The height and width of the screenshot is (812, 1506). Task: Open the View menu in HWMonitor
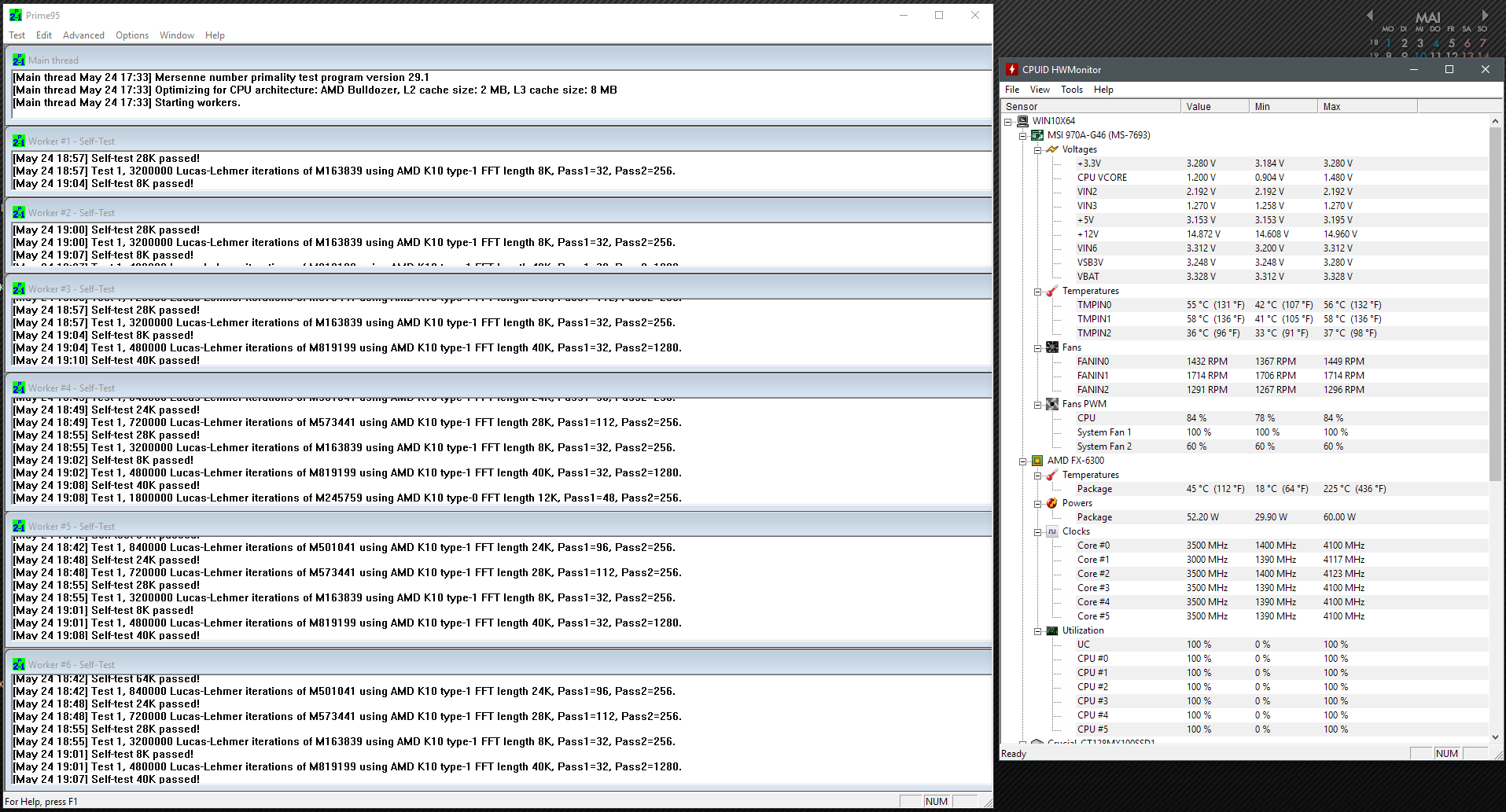click(1040, 90)
